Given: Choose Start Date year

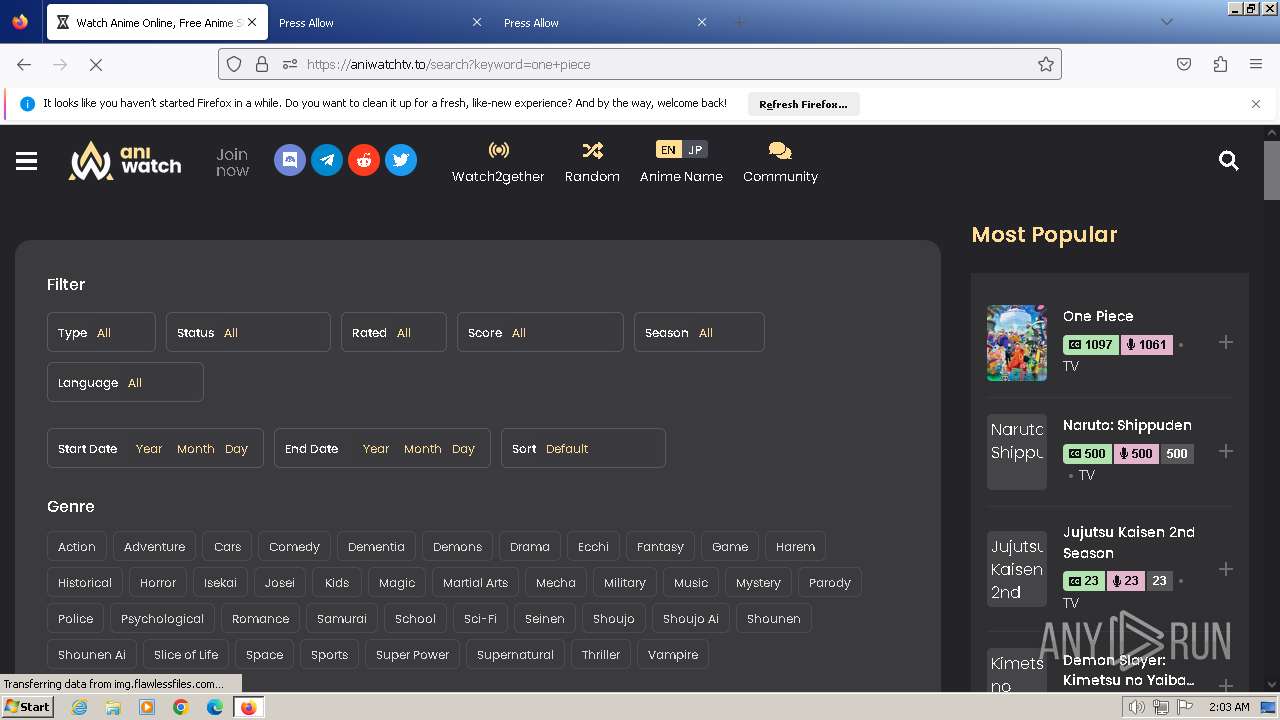Looking at the screenshot, I should (149, 449).
